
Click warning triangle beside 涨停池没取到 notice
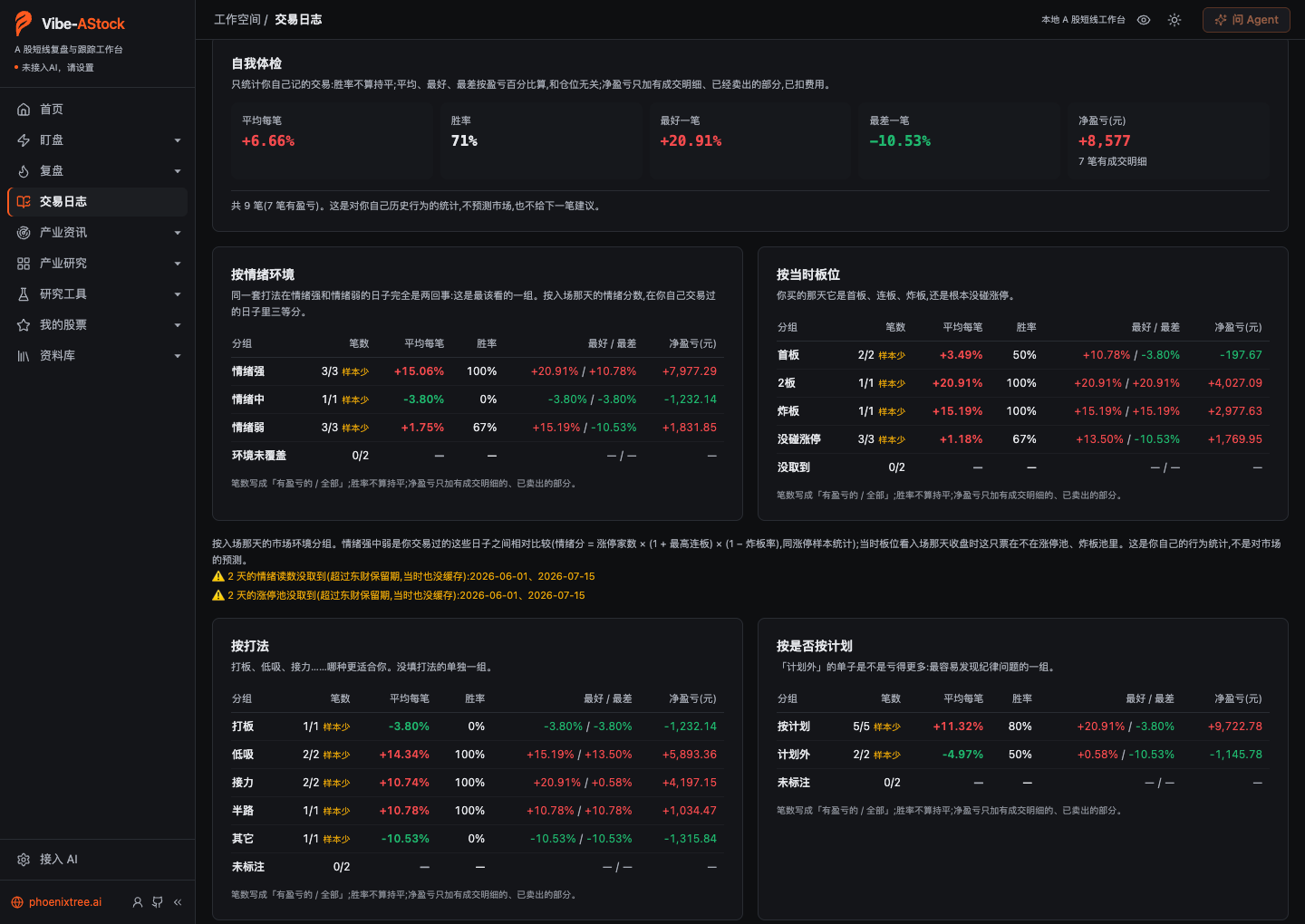tap(218, 595)
